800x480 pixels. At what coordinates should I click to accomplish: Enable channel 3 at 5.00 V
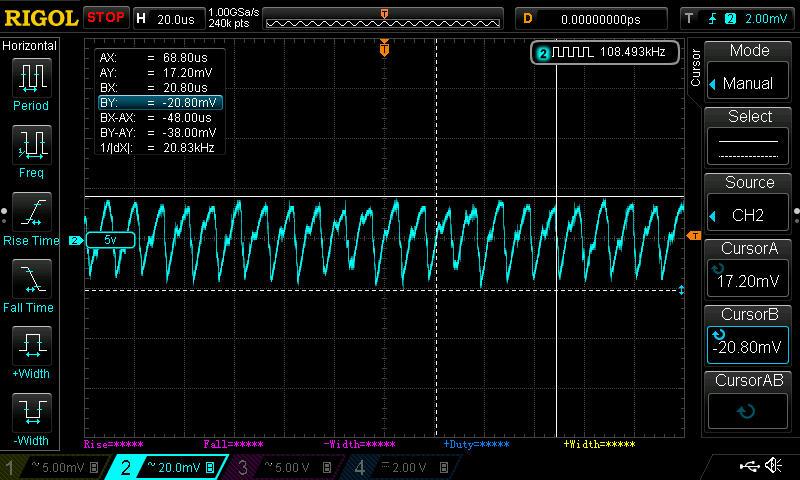[284, 467]
